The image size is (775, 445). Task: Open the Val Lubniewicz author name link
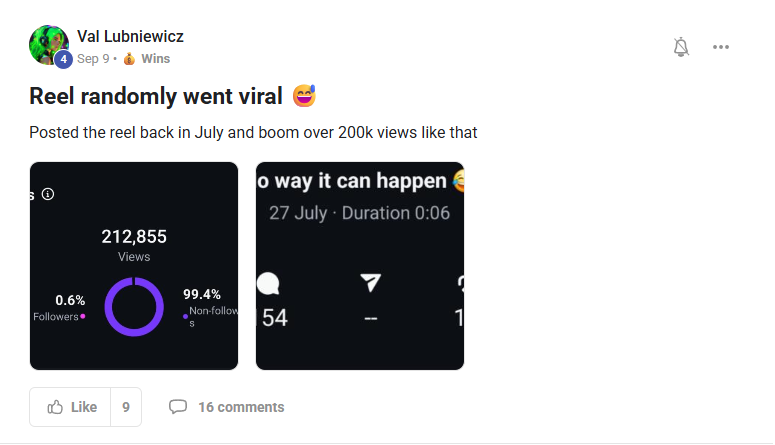(130, 37)
